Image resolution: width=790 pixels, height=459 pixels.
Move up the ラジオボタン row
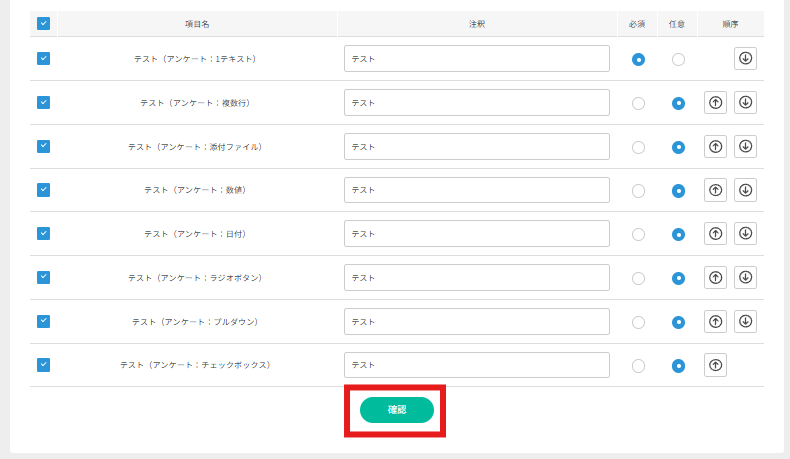[x=715, y=277]
